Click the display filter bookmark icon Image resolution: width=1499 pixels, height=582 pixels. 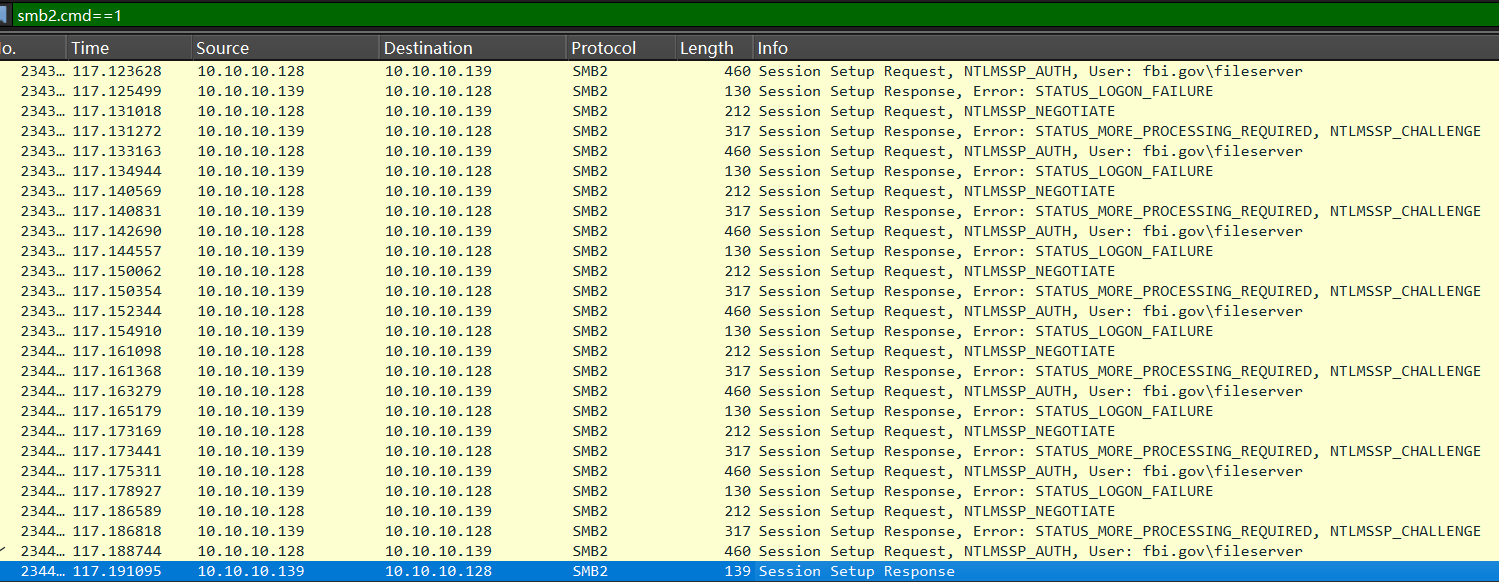4,15
